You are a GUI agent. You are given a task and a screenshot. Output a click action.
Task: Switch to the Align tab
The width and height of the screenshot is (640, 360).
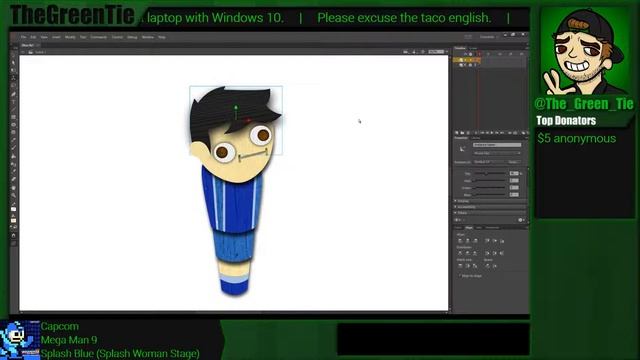click(469, 228)
